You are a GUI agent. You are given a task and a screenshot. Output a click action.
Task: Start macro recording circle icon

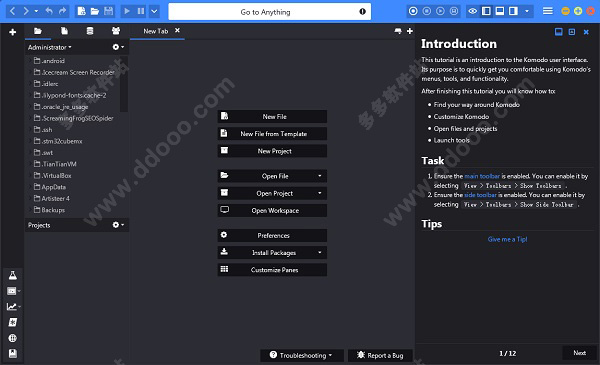pyautogui.click(x=413, y=11)
